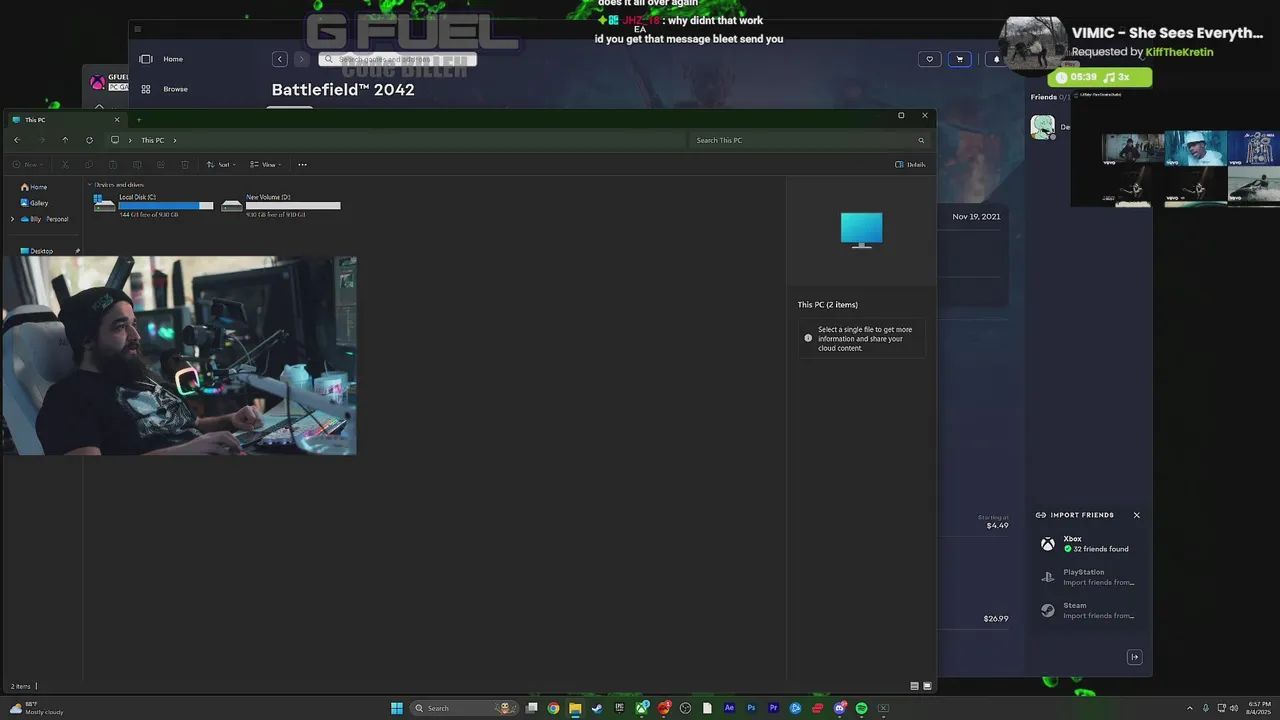Image resolution: width=1280 pixels, height=720 pixels.
Task: Open Xbox app from taskbar
Action: pos(641,708)
